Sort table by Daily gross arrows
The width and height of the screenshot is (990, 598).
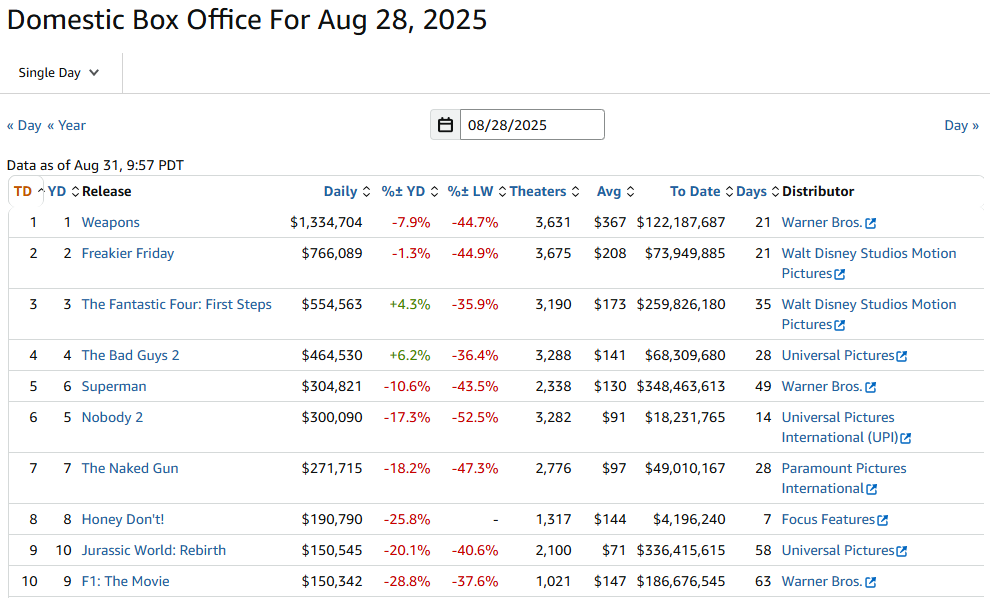pos(366,191)
